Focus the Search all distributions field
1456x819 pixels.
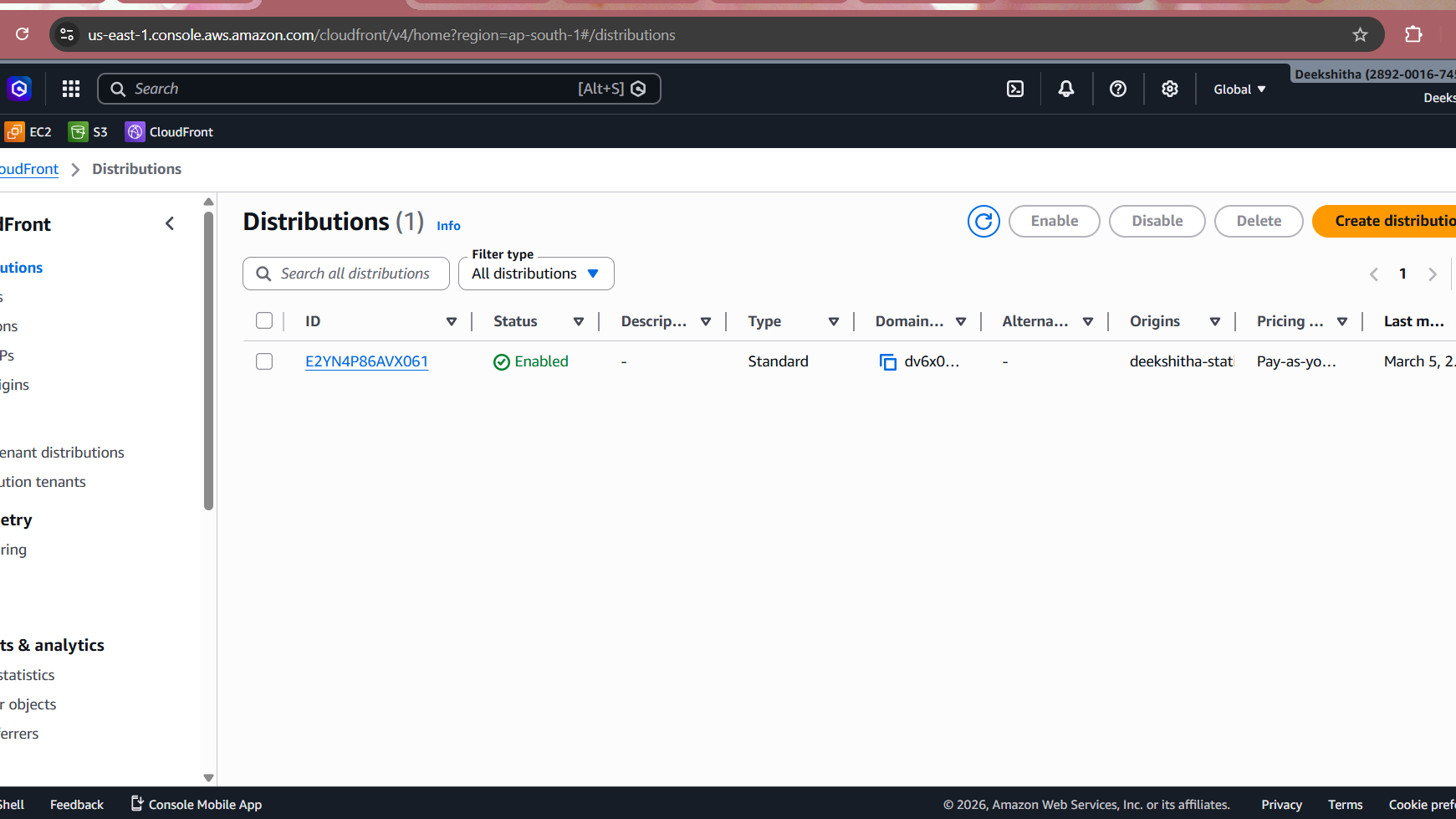(355, 274)
